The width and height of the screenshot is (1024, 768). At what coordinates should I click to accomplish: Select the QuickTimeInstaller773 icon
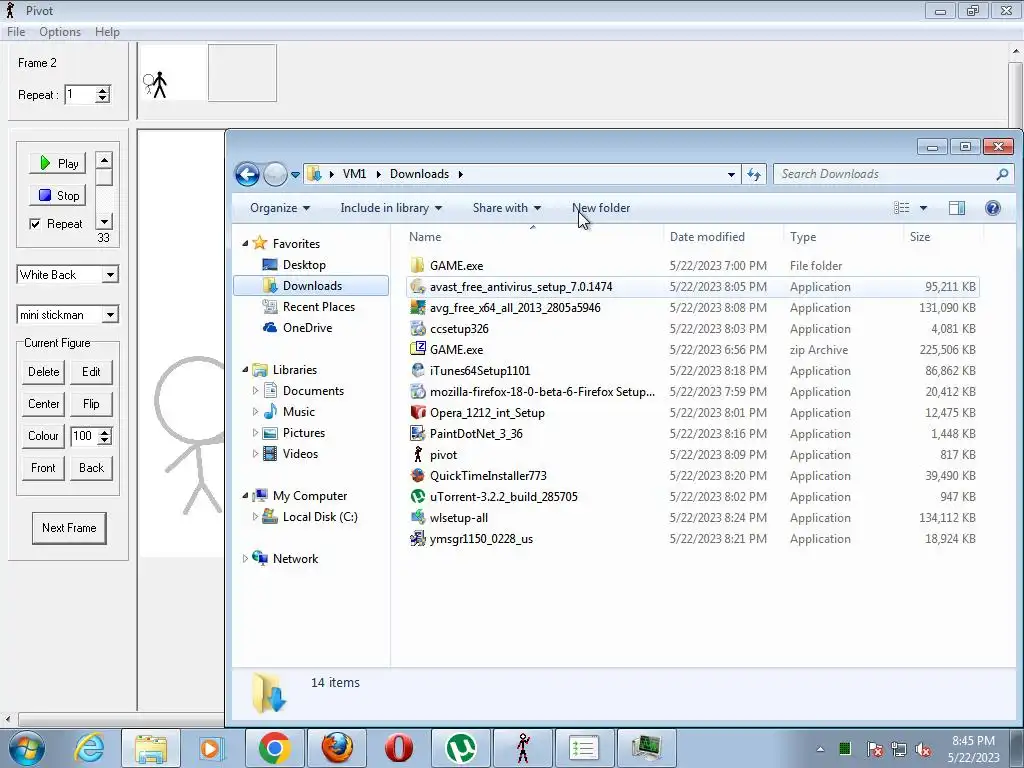(418, 475)
